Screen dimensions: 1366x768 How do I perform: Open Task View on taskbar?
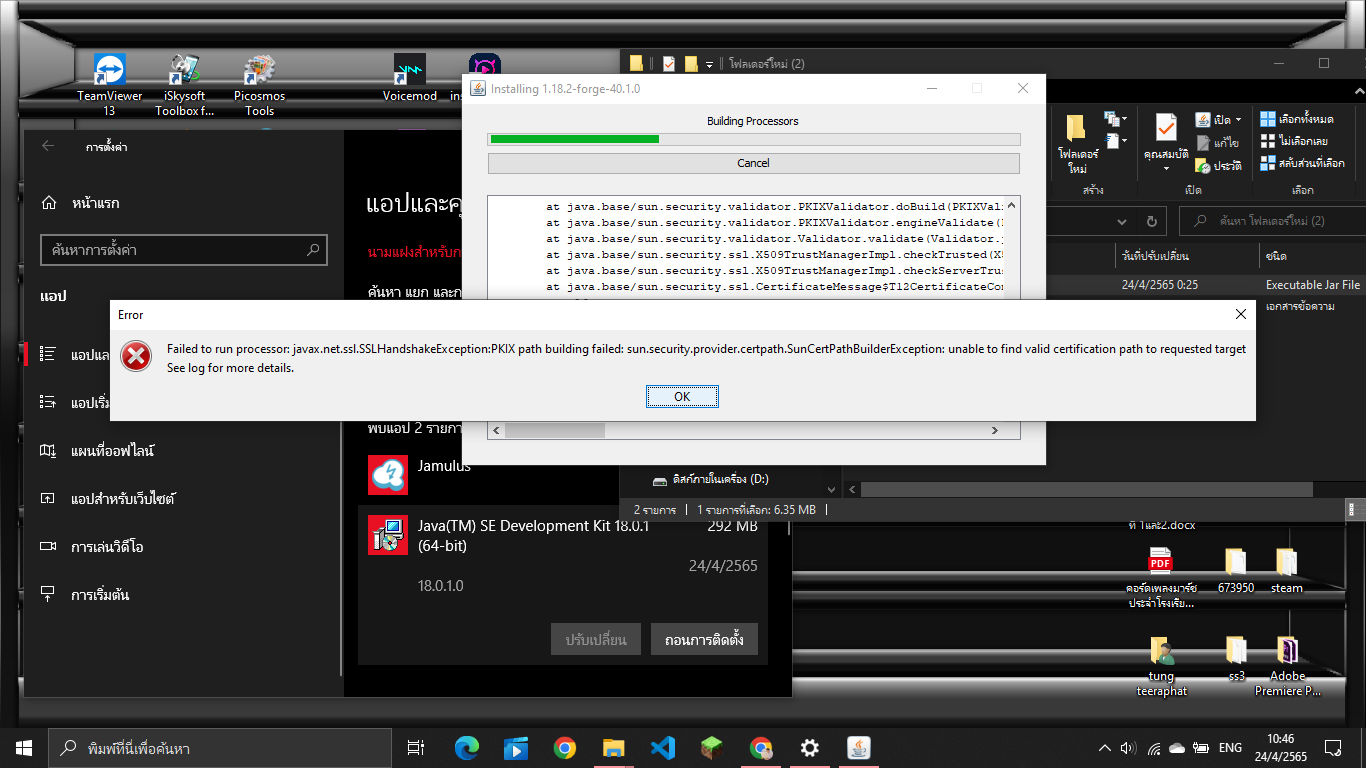[417, 748]
